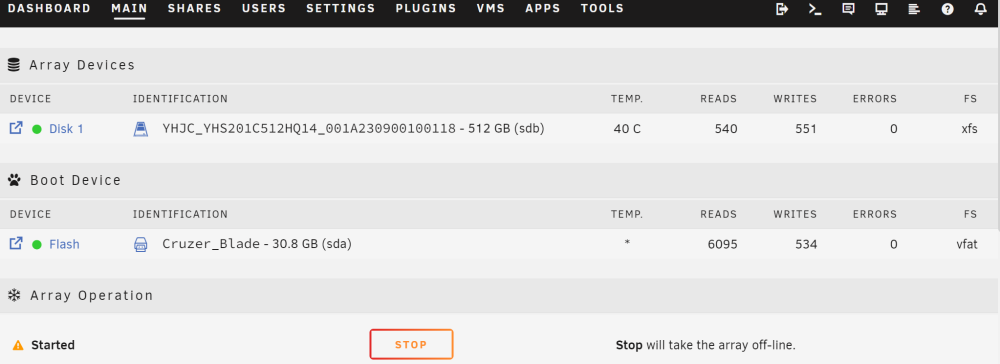
Task: Click the logout icon in top bar
Action: click(x=782, y=9)
